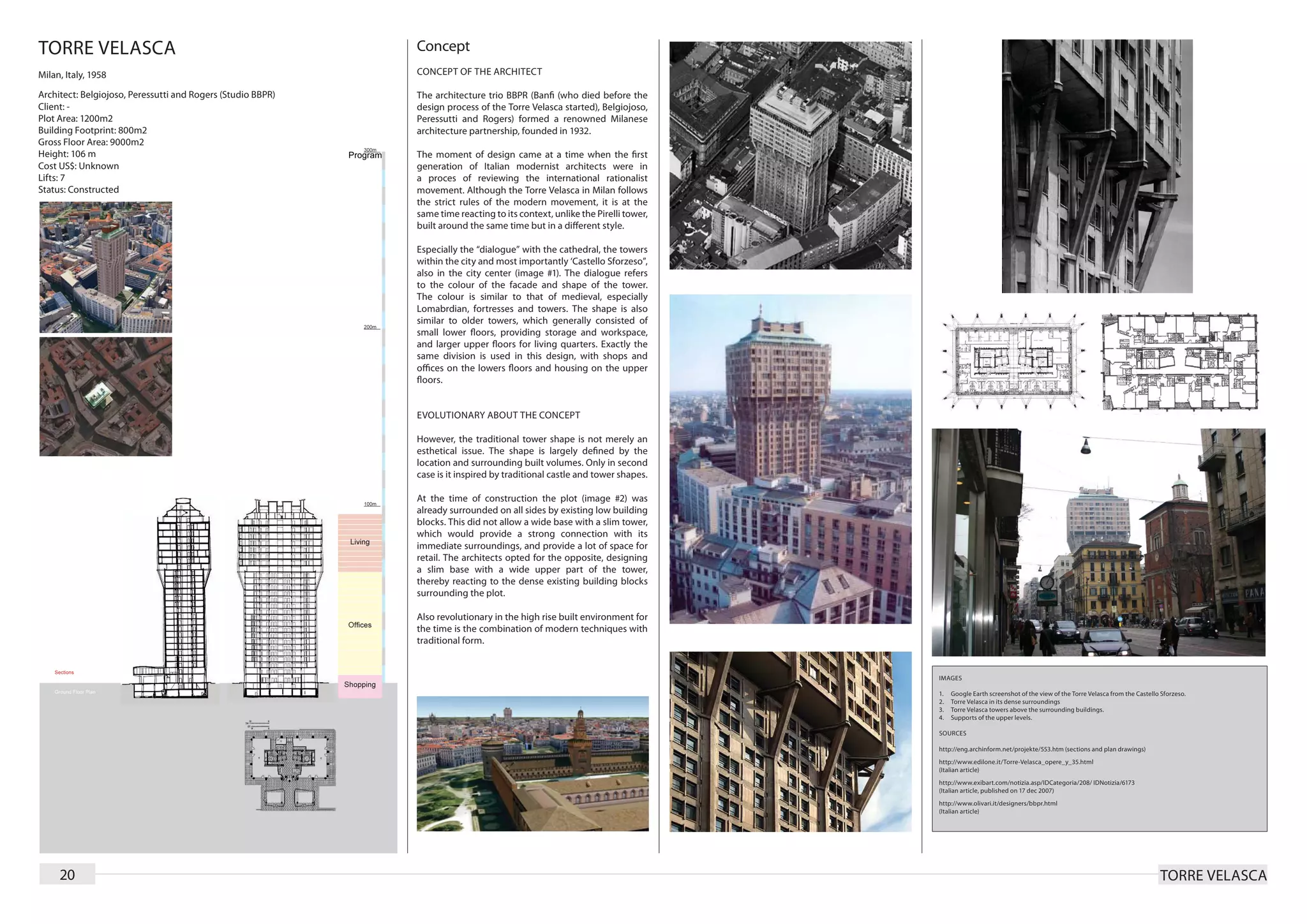The width and height of the screenshot is (1307, 924).
Task: Click the 'SOURCES' heading
Action: pos(952,734)
